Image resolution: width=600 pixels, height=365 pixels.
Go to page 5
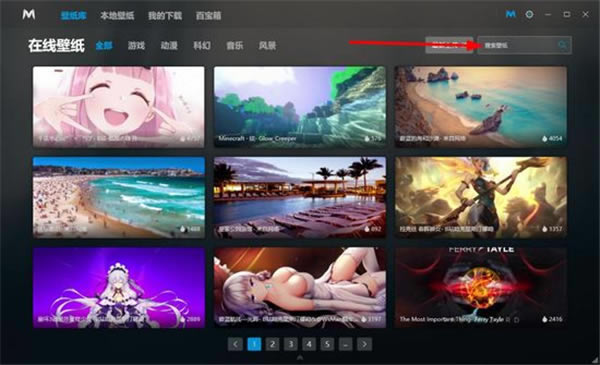[x=327, y=344]
